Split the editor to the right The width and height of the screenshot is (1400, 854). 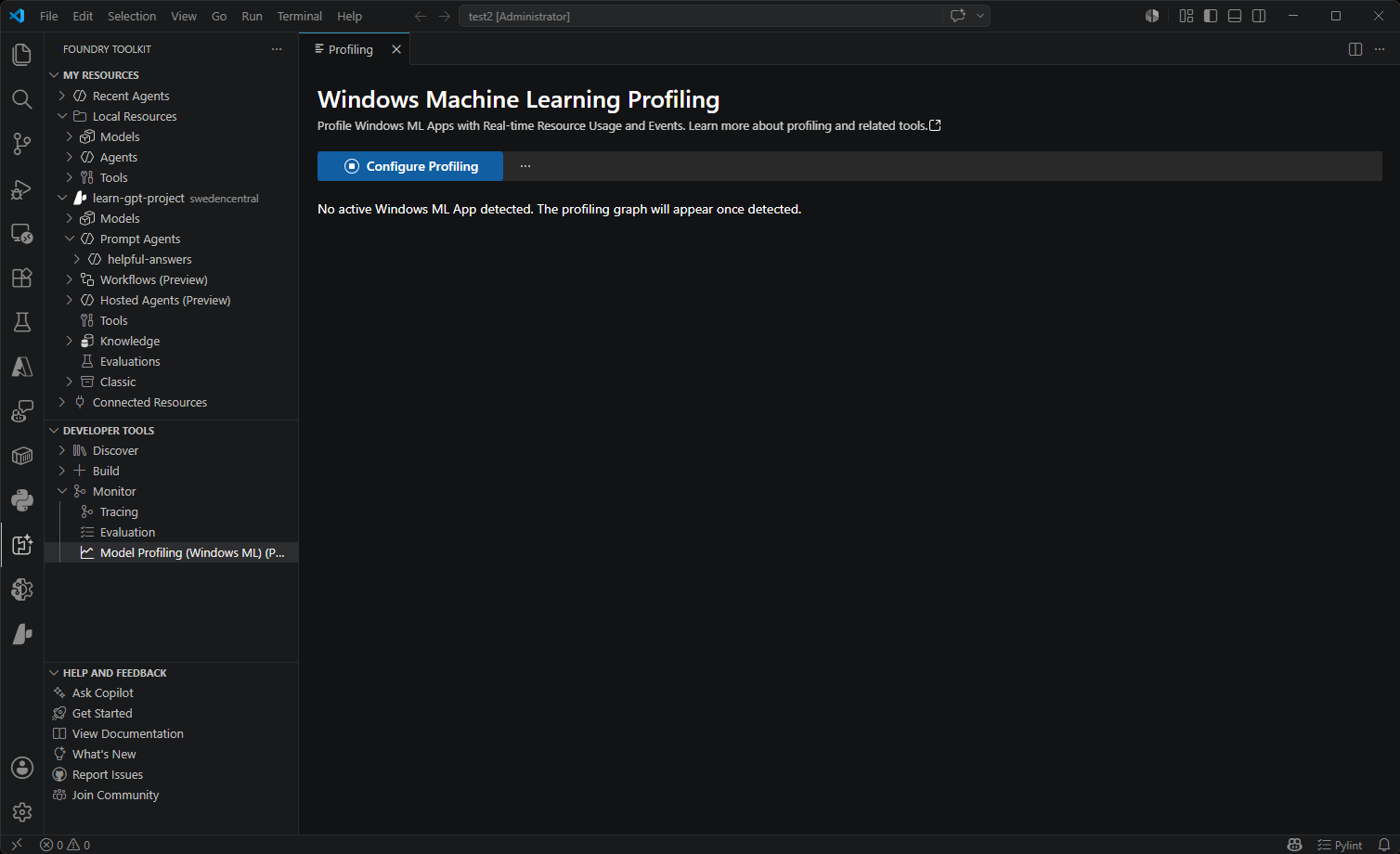(x=1355, y=49)
